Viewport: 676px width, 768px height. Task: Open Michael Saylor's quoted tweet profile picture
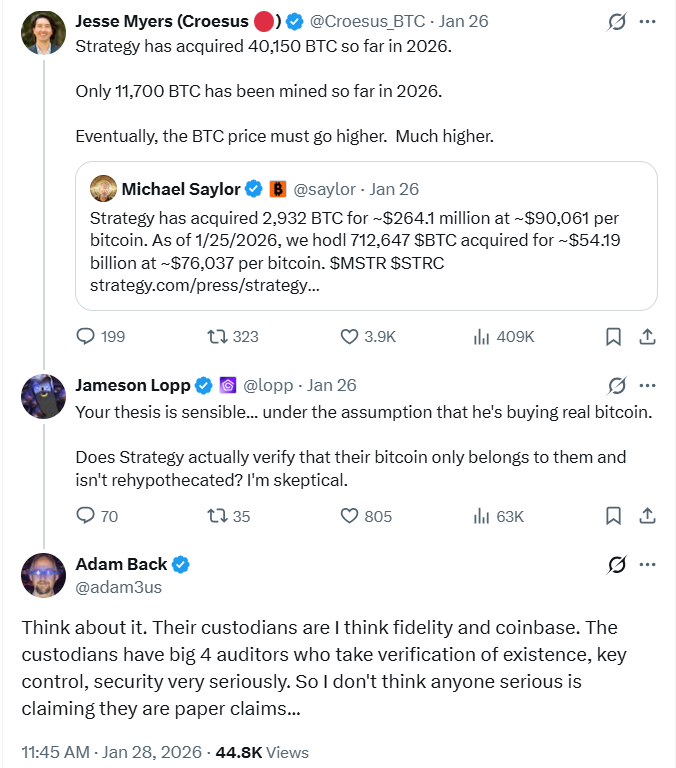tap(103, 189)
